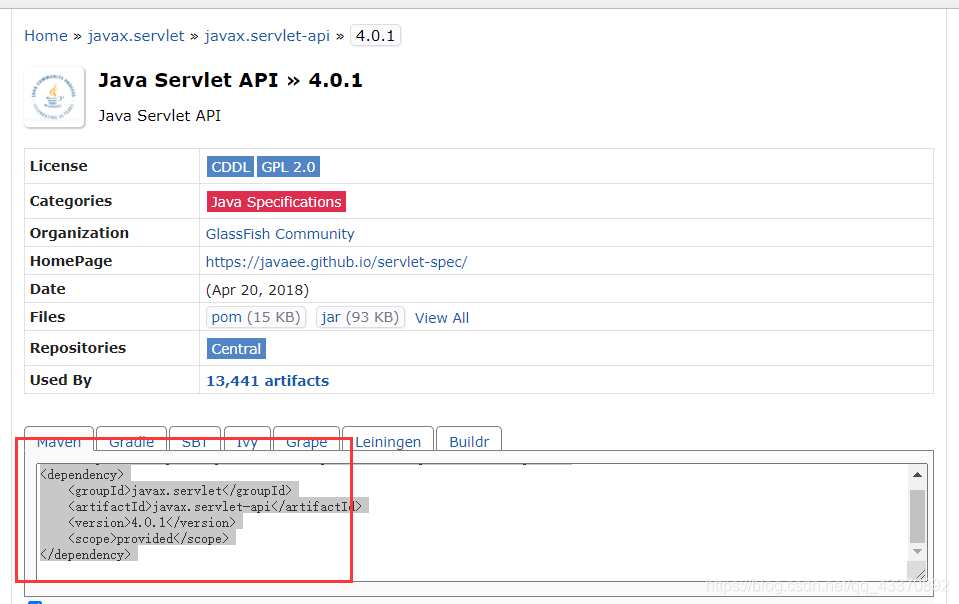Select the Maven tab
This screenshot has width=959, height=604.
(59, 439)
